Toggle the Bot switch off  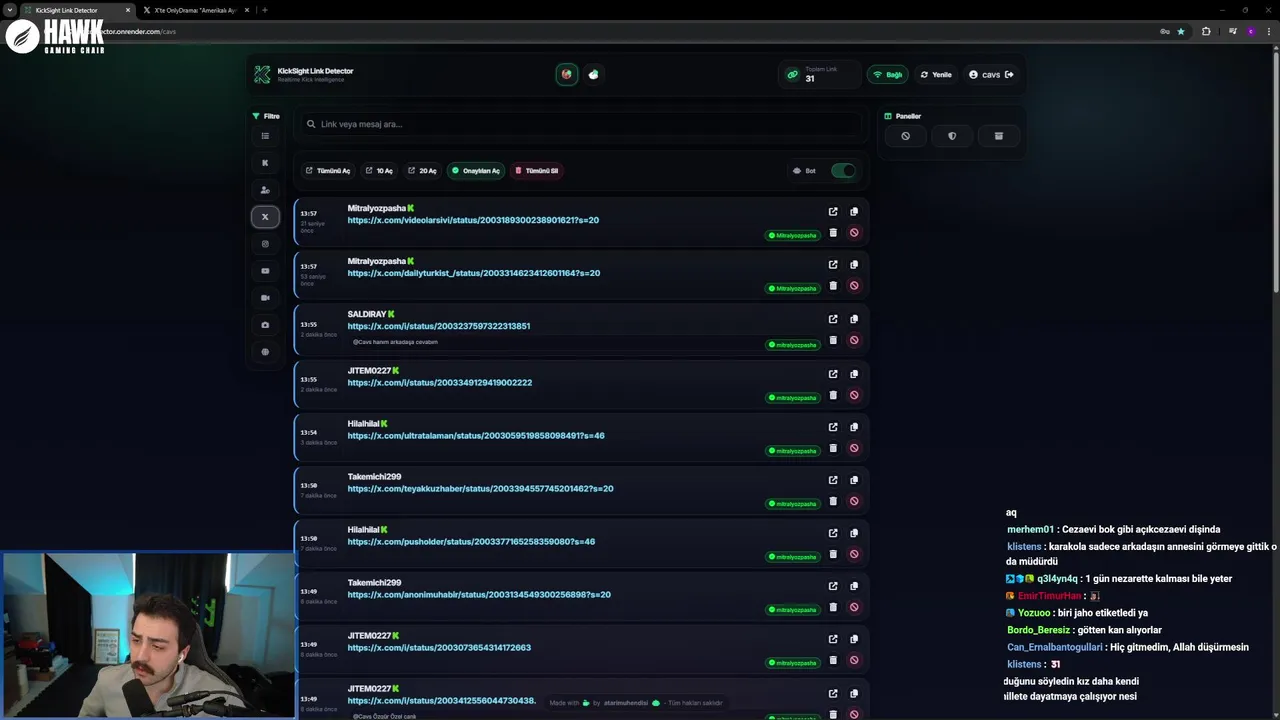[x=843, y=171]
